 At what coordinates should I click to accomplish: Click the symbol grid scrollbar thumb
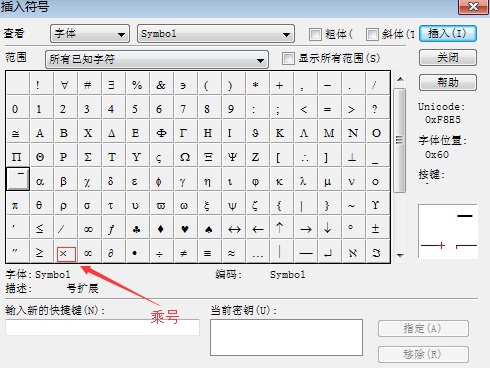coord(400,140)
